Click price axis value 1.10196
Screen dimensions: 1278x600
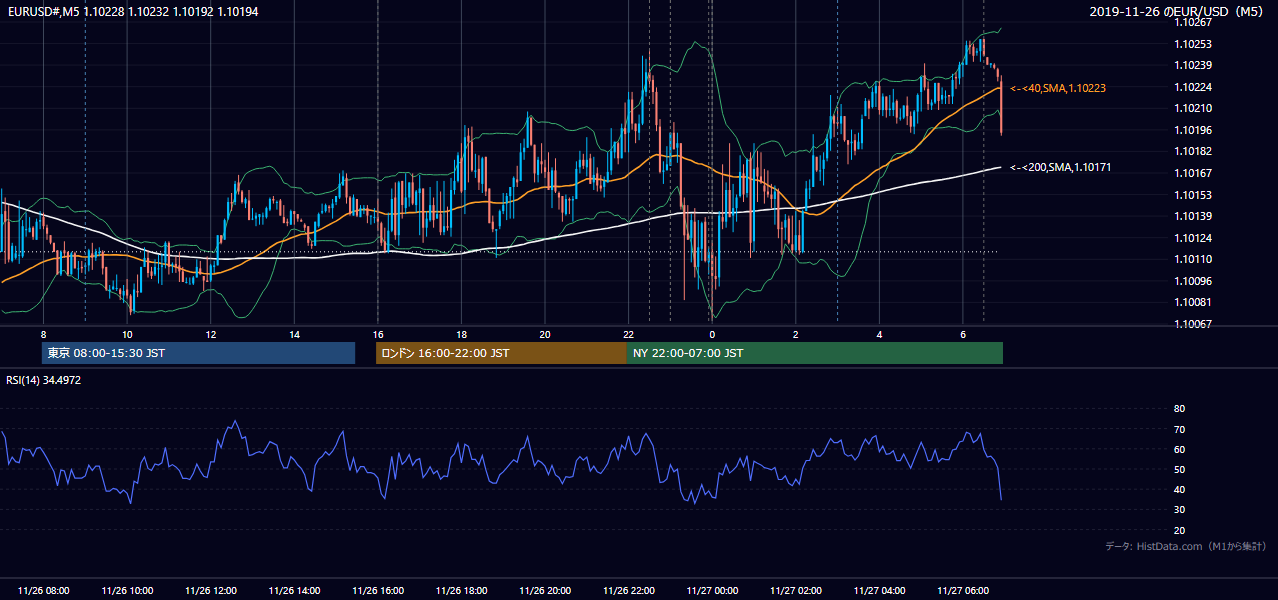[1193, 130]
